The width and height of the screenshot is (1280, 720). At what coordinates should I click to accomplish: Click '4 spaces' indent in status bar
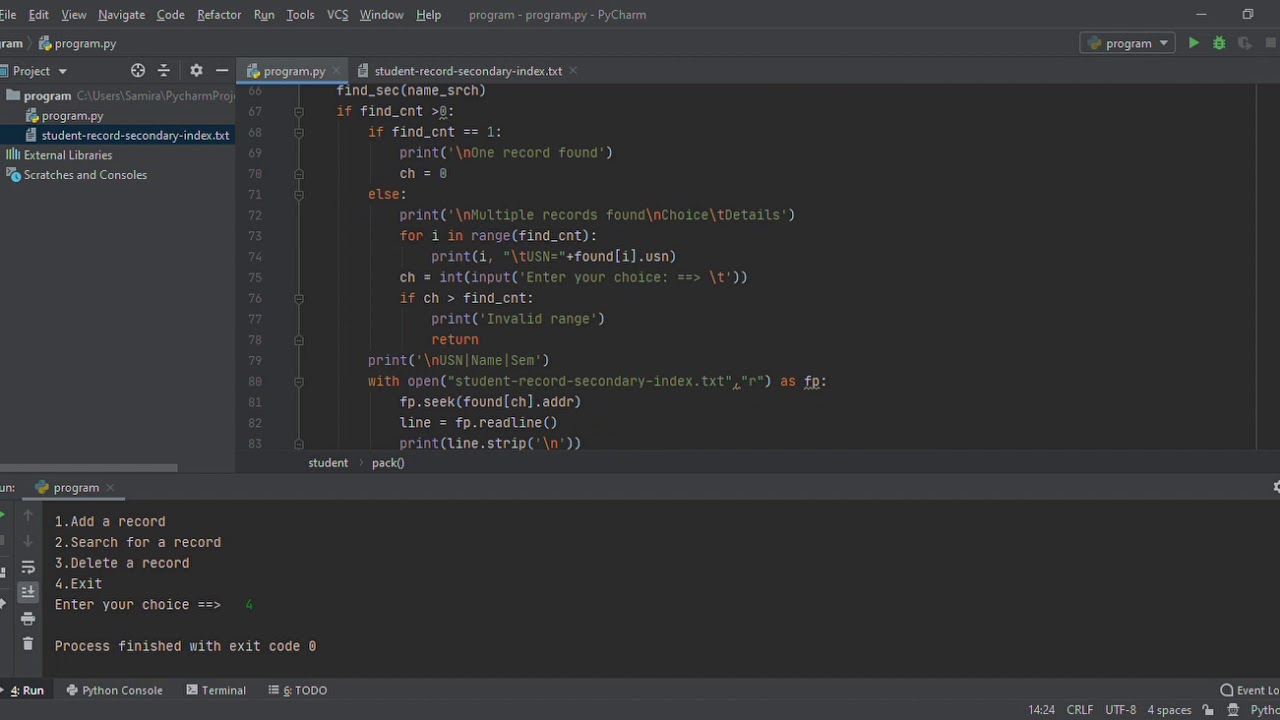point(1169,710)
